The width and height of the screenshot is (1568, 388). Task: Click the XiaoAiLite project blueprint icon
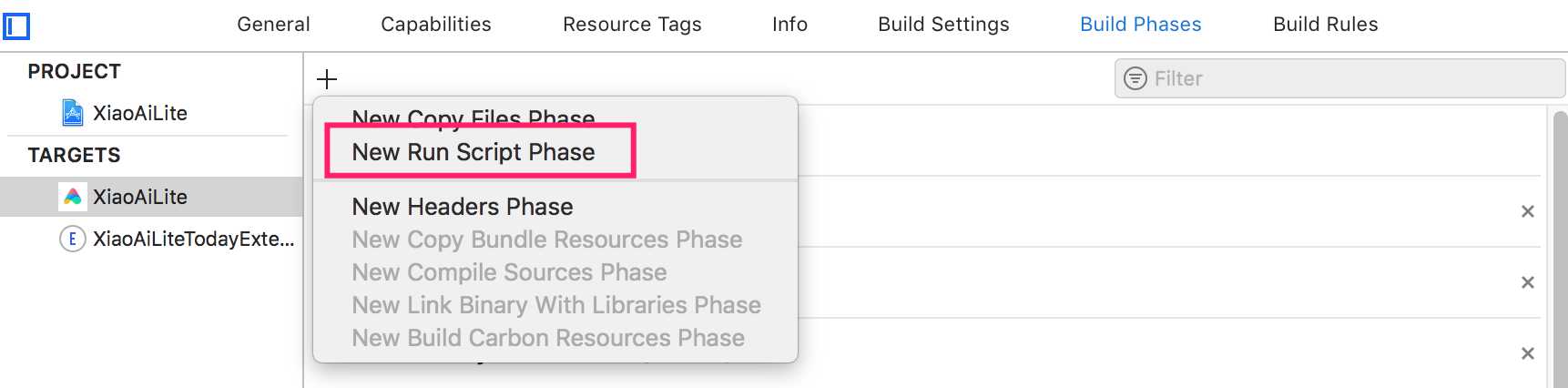73,113
